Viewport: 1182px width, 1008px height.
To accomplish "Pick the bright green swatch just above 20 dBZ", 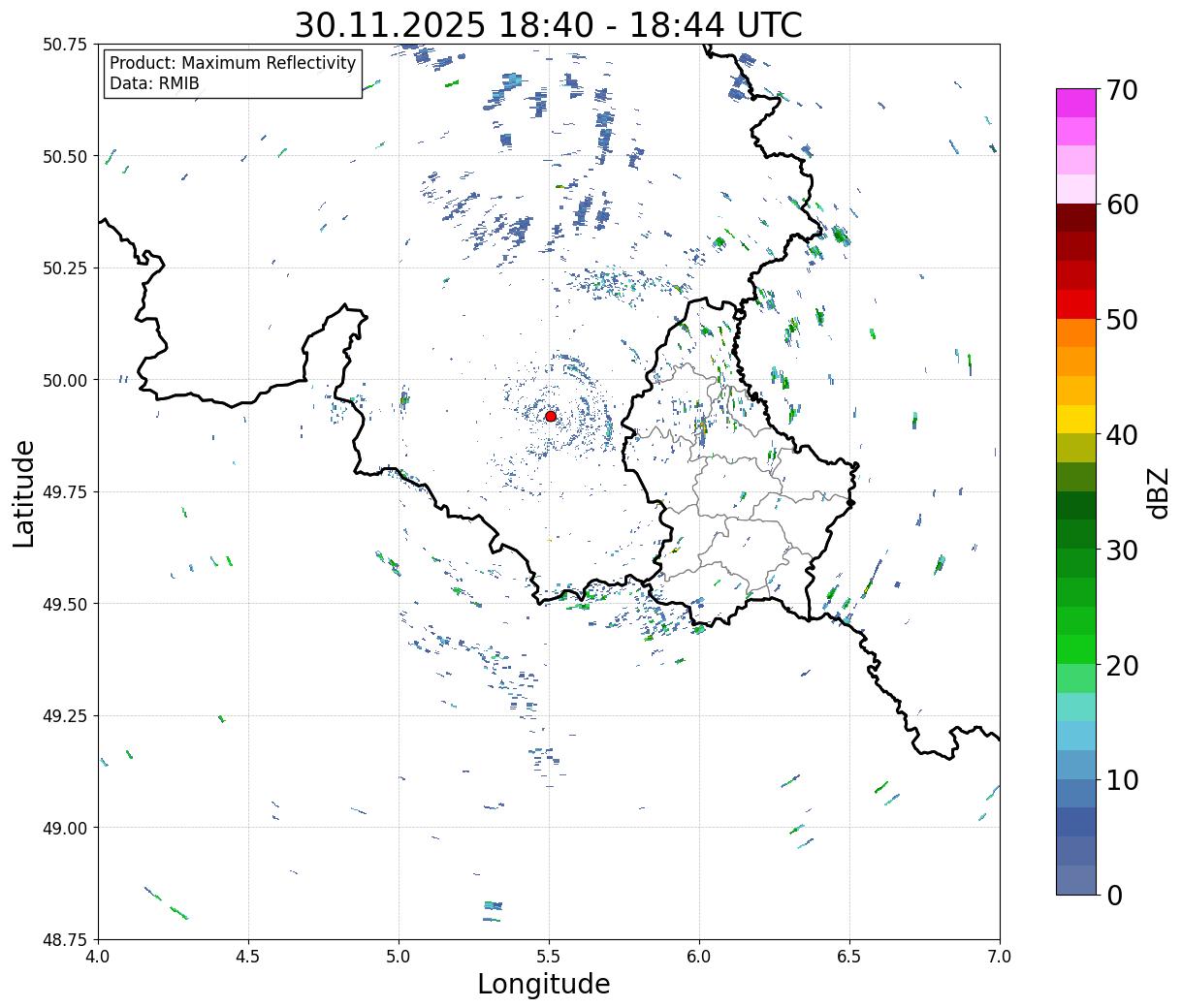I will pyautogui.click(x=1076, y=650).
